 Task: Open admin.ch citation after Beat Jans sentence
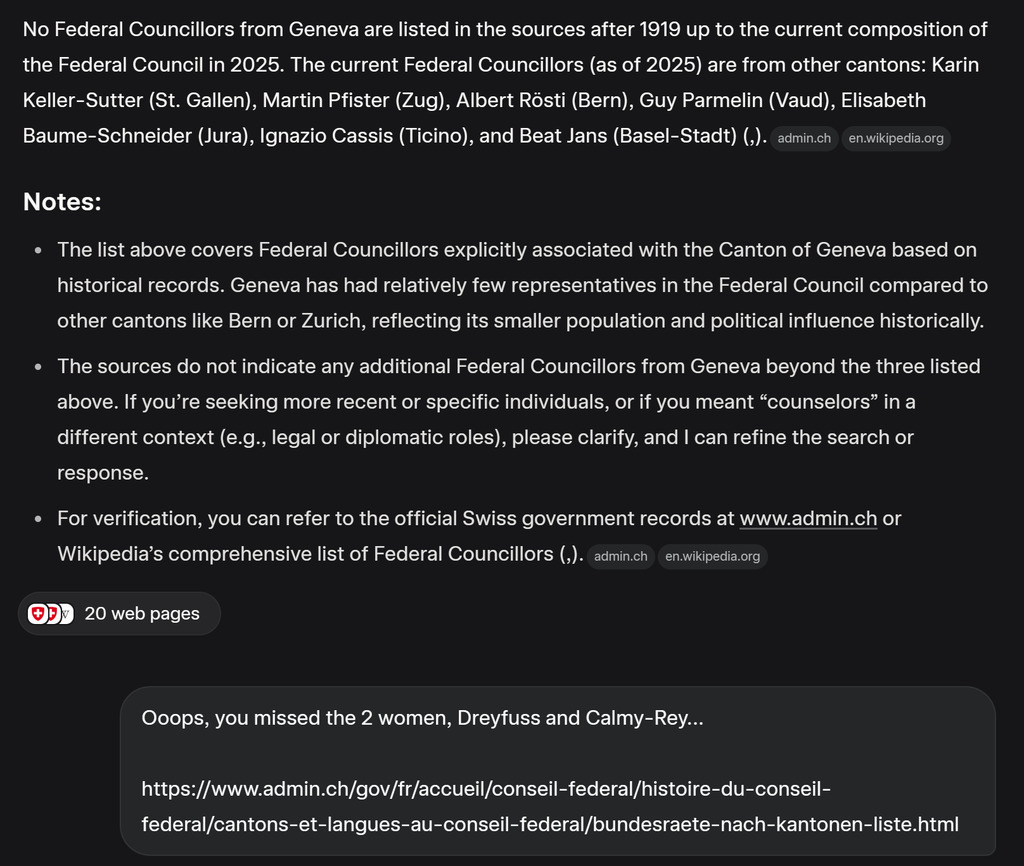click(804, 138)
